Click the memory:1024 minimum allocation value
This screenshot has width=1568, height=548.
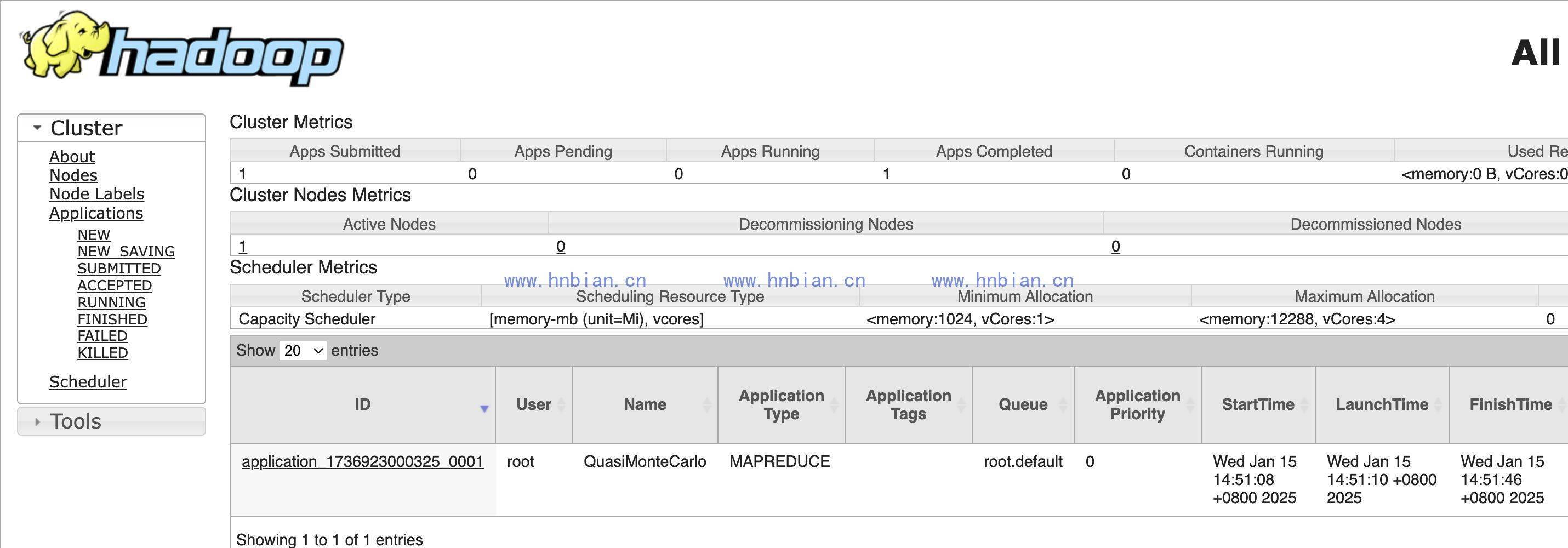(960, 319)
